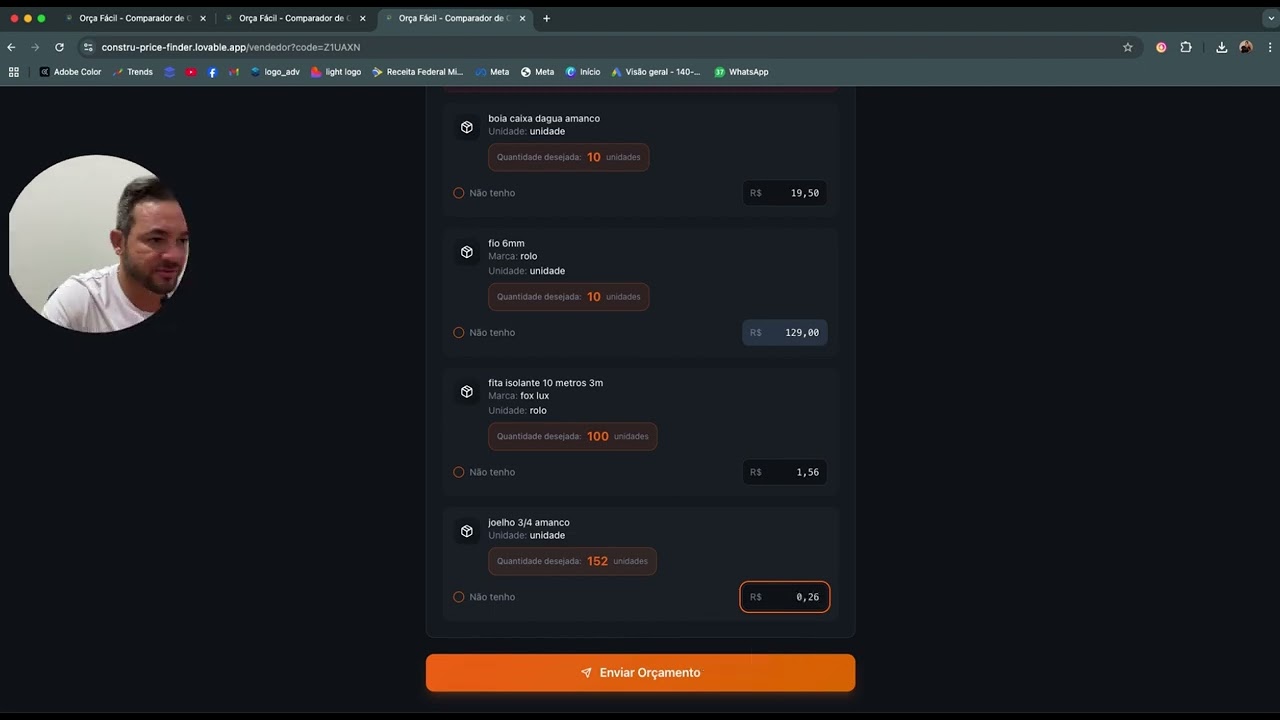
Task: Click the package icon beside fita isolante
Action: click(467, 392)
